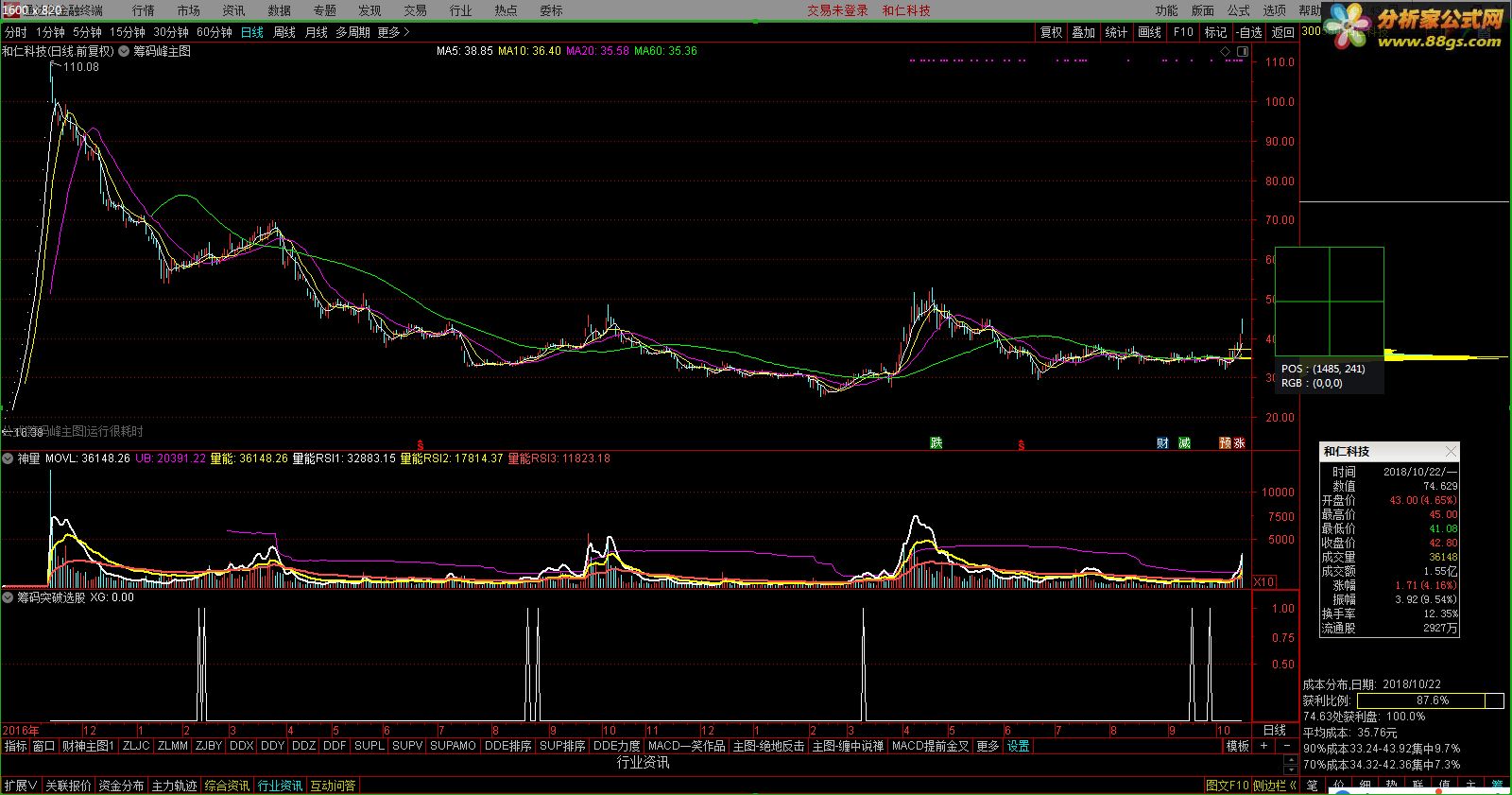Viewport: 1512px width, 795px height.
Task: Select the DDX indicator tab
Action: coord(242,746)
